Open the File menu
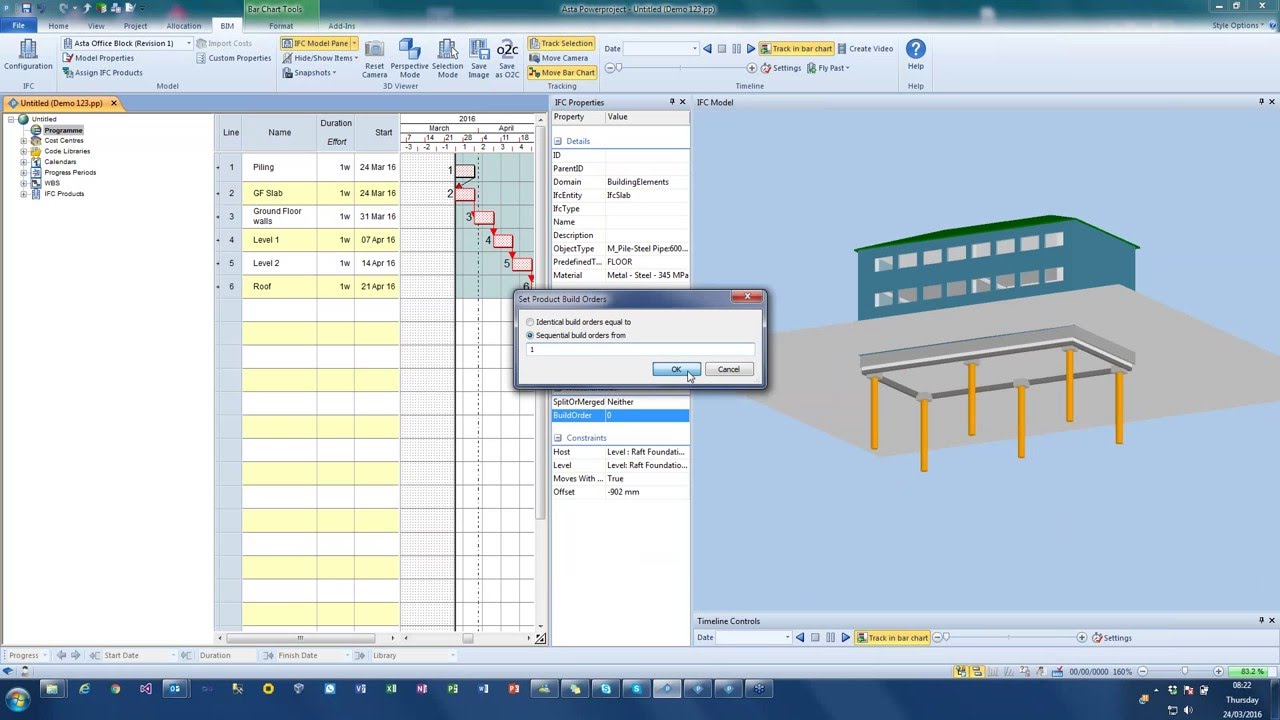 18,26
